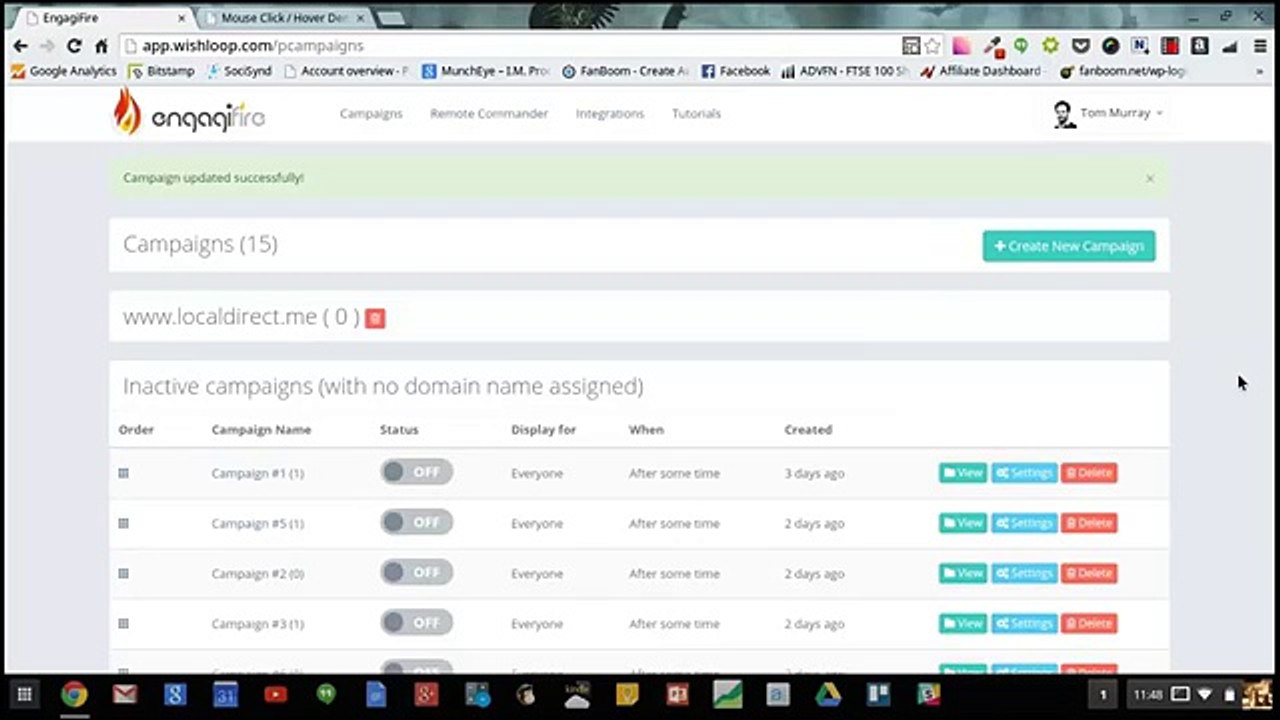Click the drag handle for Campaign #1
The height and width of the screenshot is (720, 1280).
pos(124,473)
